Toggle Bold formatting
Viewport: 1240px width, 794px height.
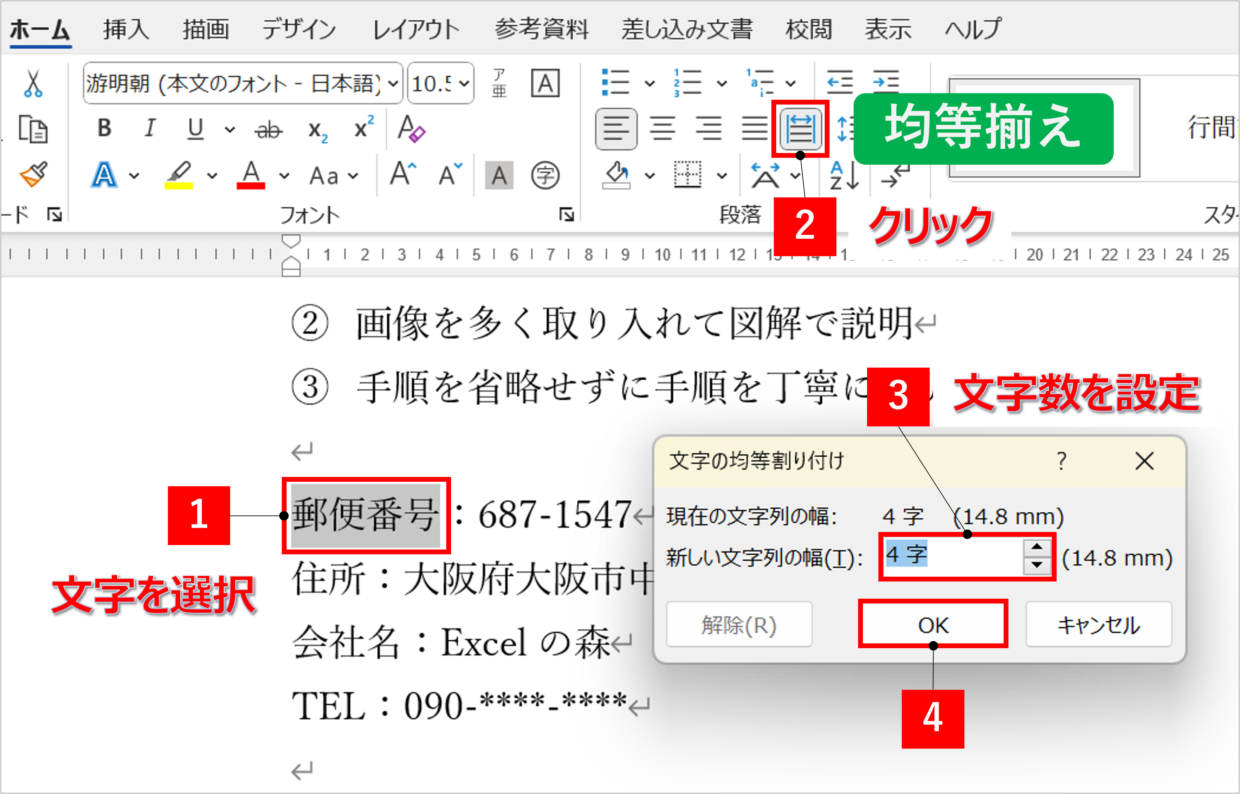[104, 129]
